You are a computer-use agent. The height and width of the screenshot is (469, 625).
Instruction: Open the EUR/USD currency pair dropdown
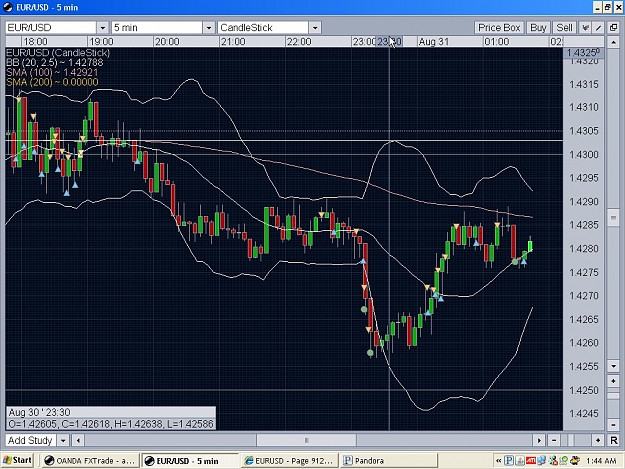coord(102,27)
